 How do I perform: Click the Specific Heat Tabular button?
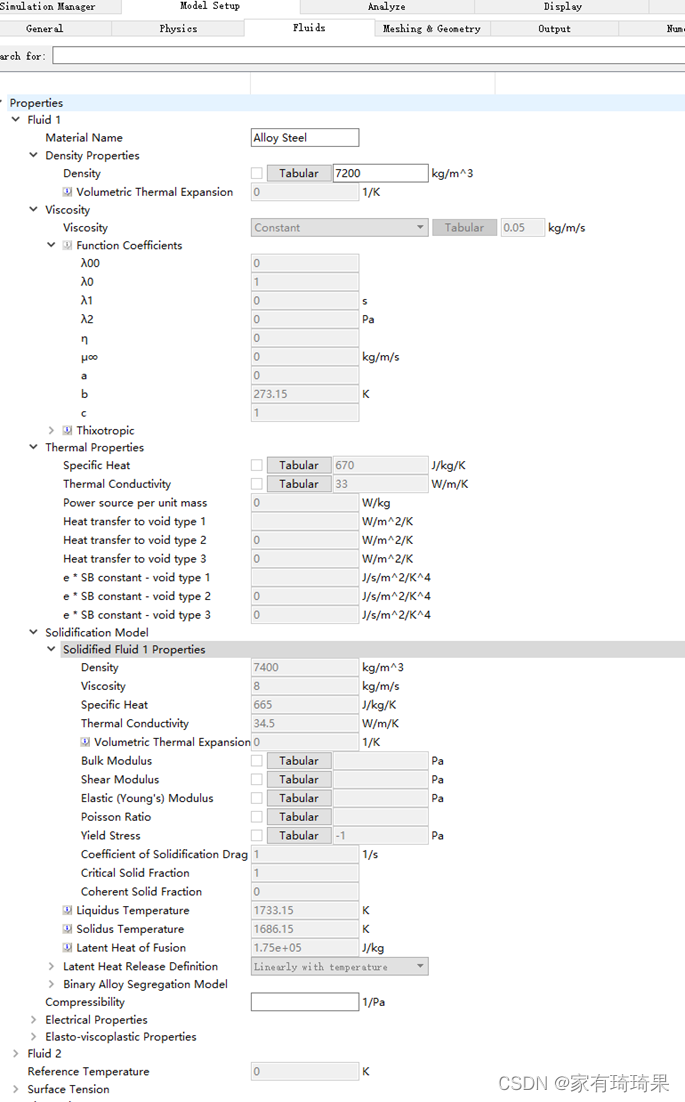pos(299,465)
